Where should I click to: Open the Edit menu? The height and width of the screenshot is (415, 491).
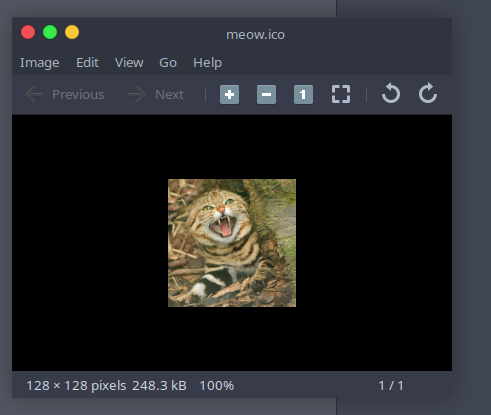[87, 62]
